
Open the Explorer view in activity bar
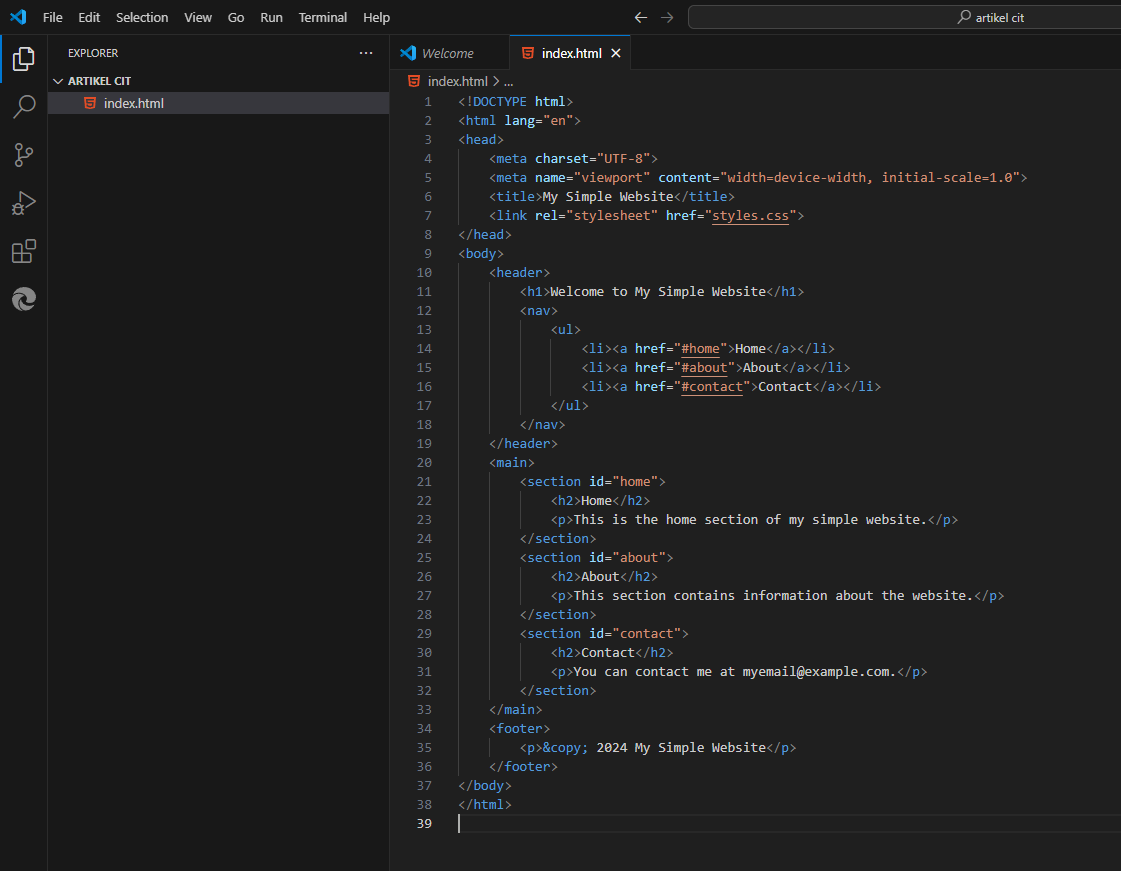tap(23, 58)
